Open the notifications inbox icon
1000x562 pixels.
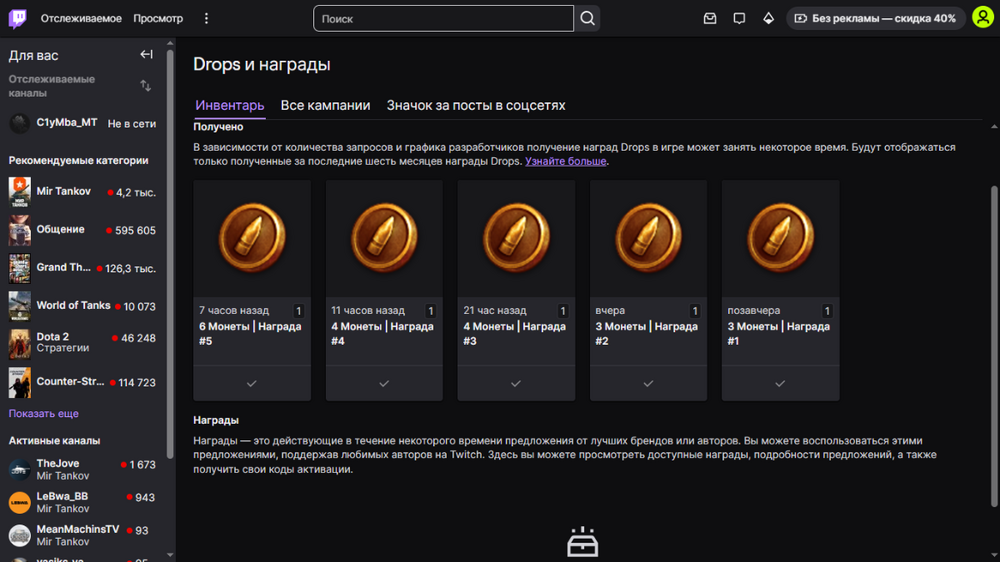[x=710, y=18]
